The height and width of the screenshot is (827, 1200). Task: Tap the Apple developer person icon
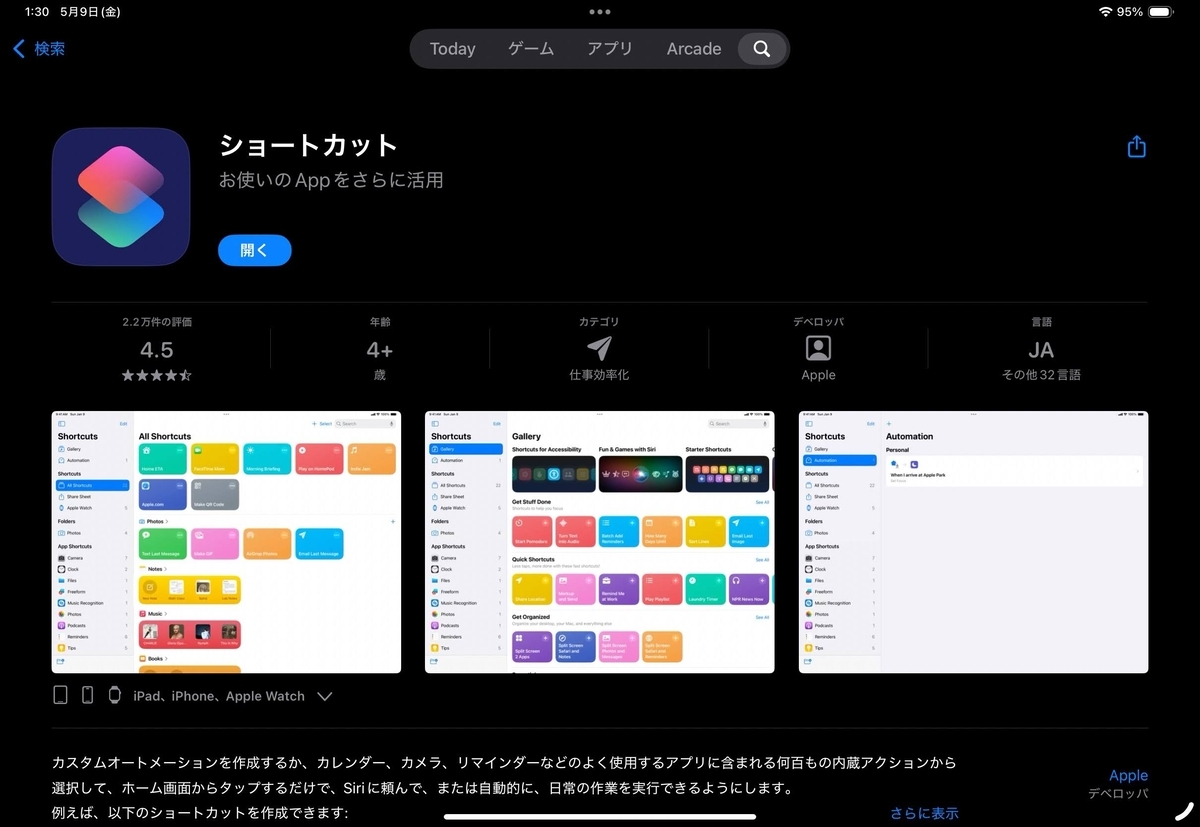[x=818, y=348]
